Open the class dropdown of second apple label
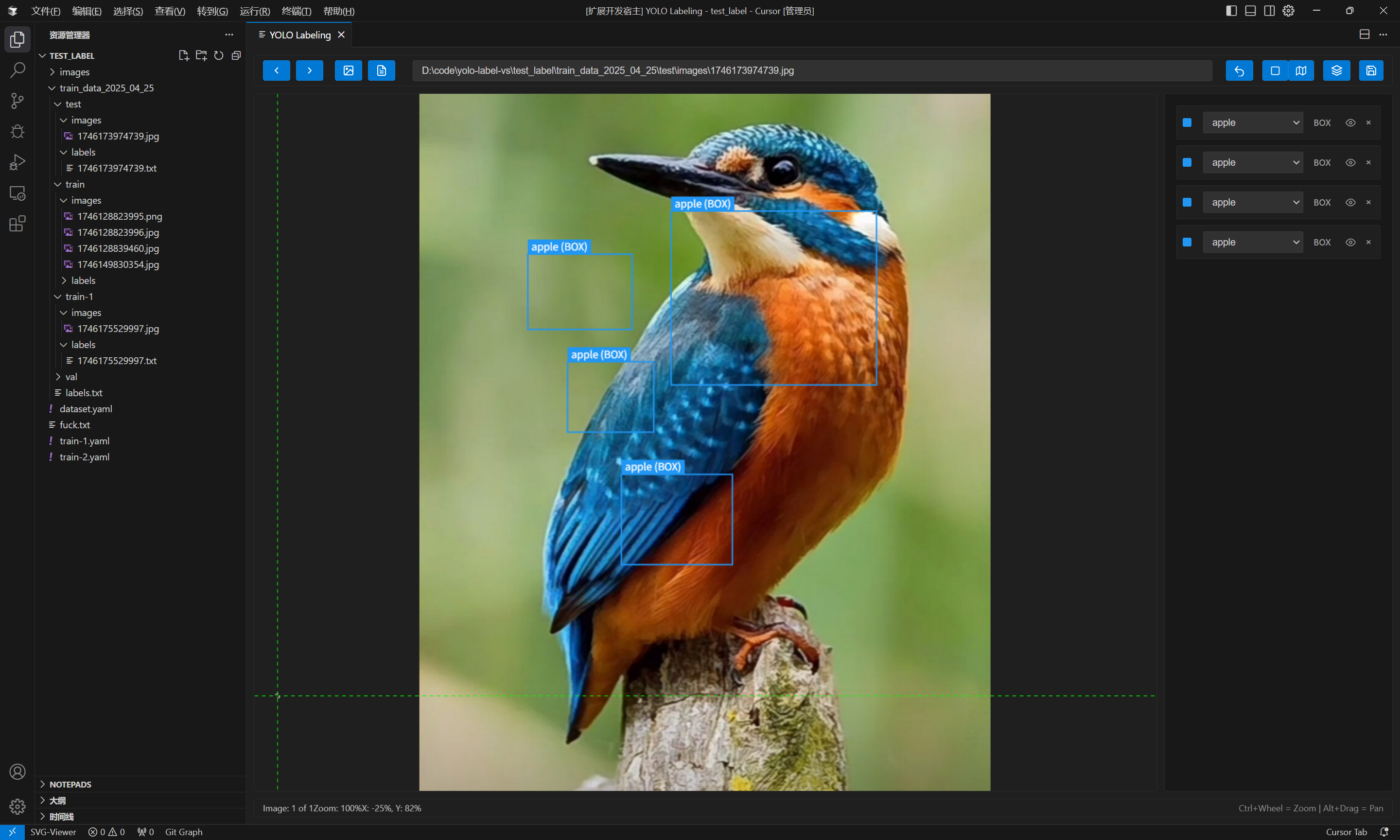 pos(1252,162)
